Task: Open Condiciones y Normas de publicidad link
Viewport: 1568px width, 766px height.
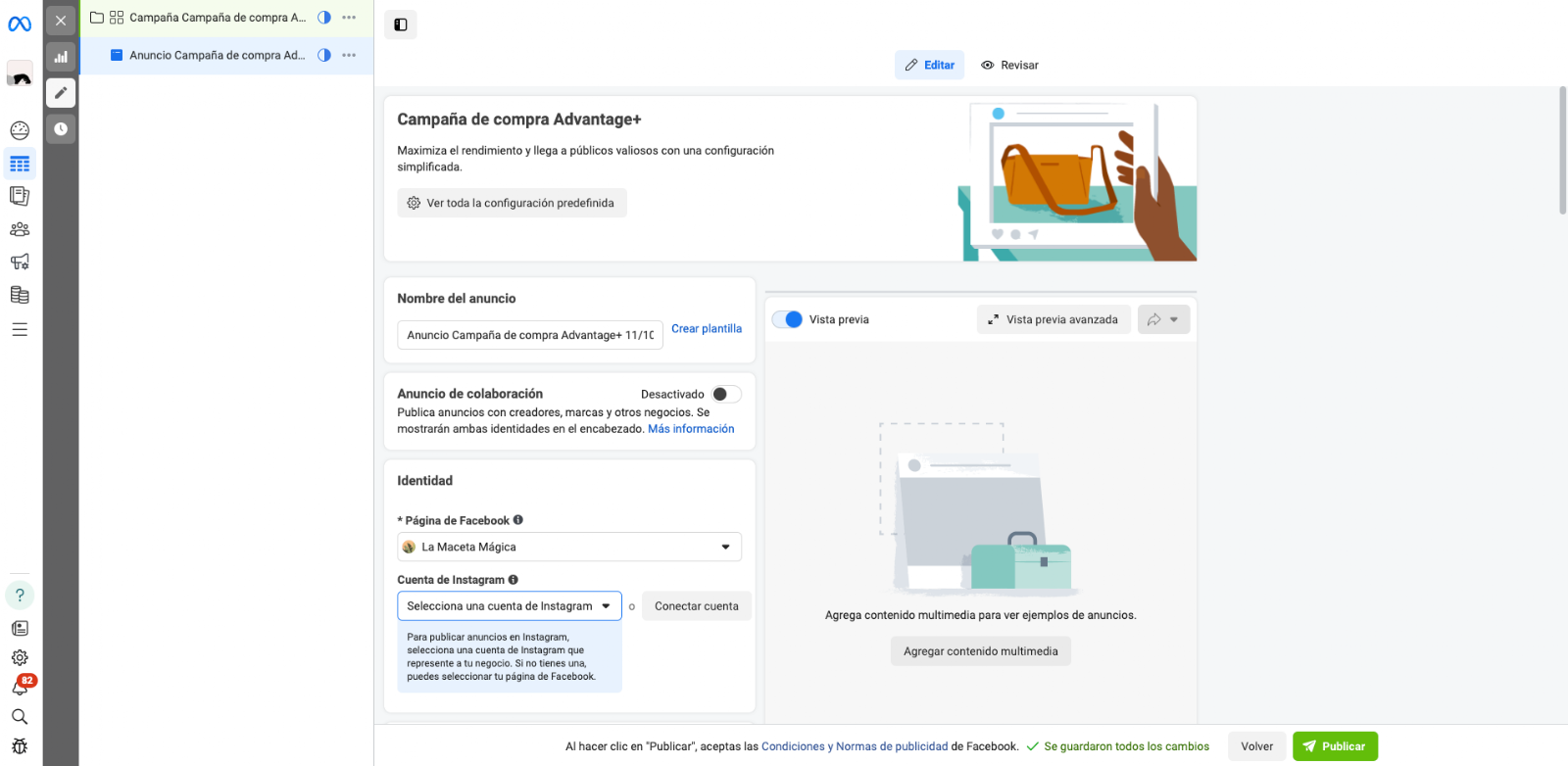Action: [x=855, y=746]
